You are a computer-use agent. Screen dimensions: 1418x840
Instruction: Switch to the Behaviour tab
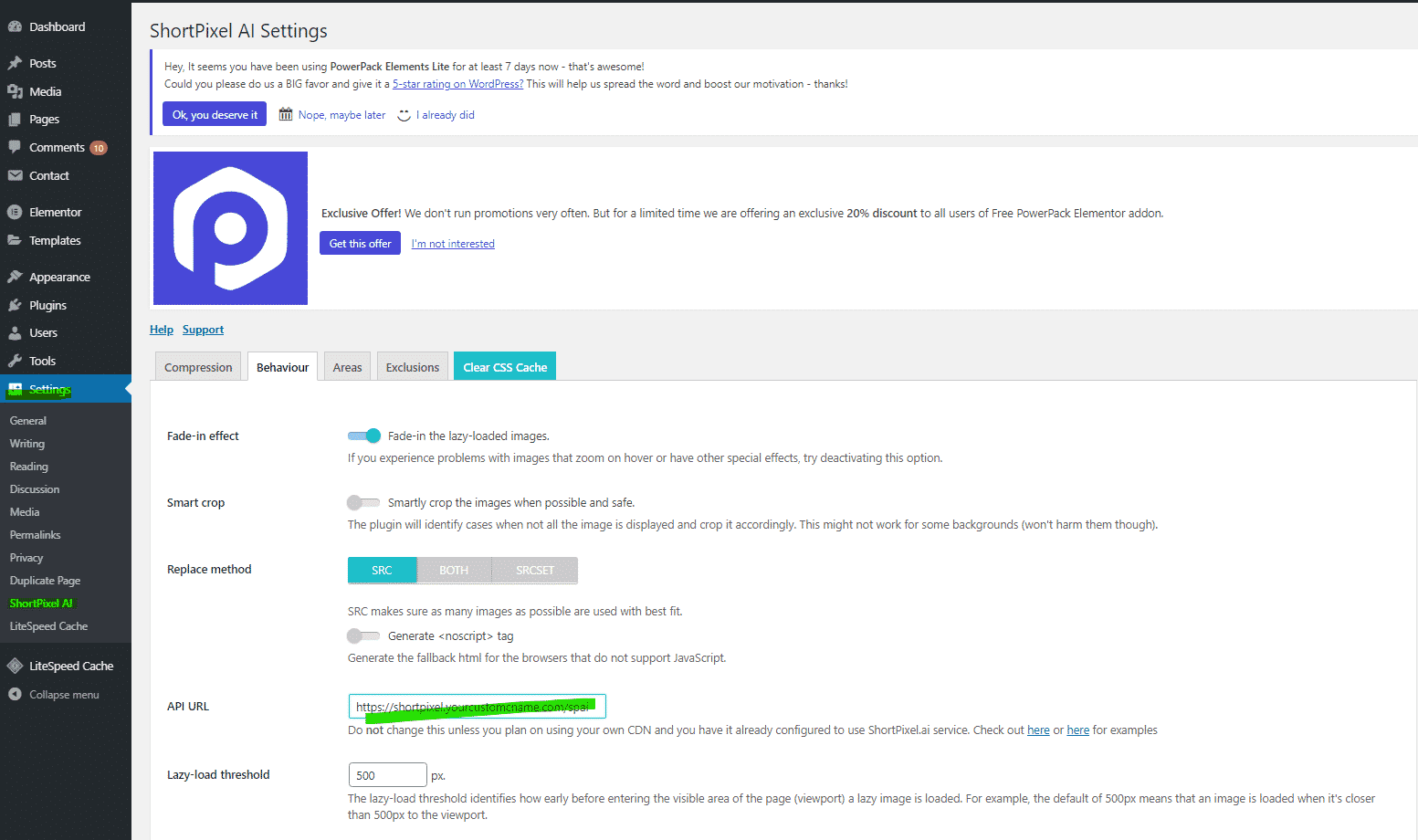(283, 367)
